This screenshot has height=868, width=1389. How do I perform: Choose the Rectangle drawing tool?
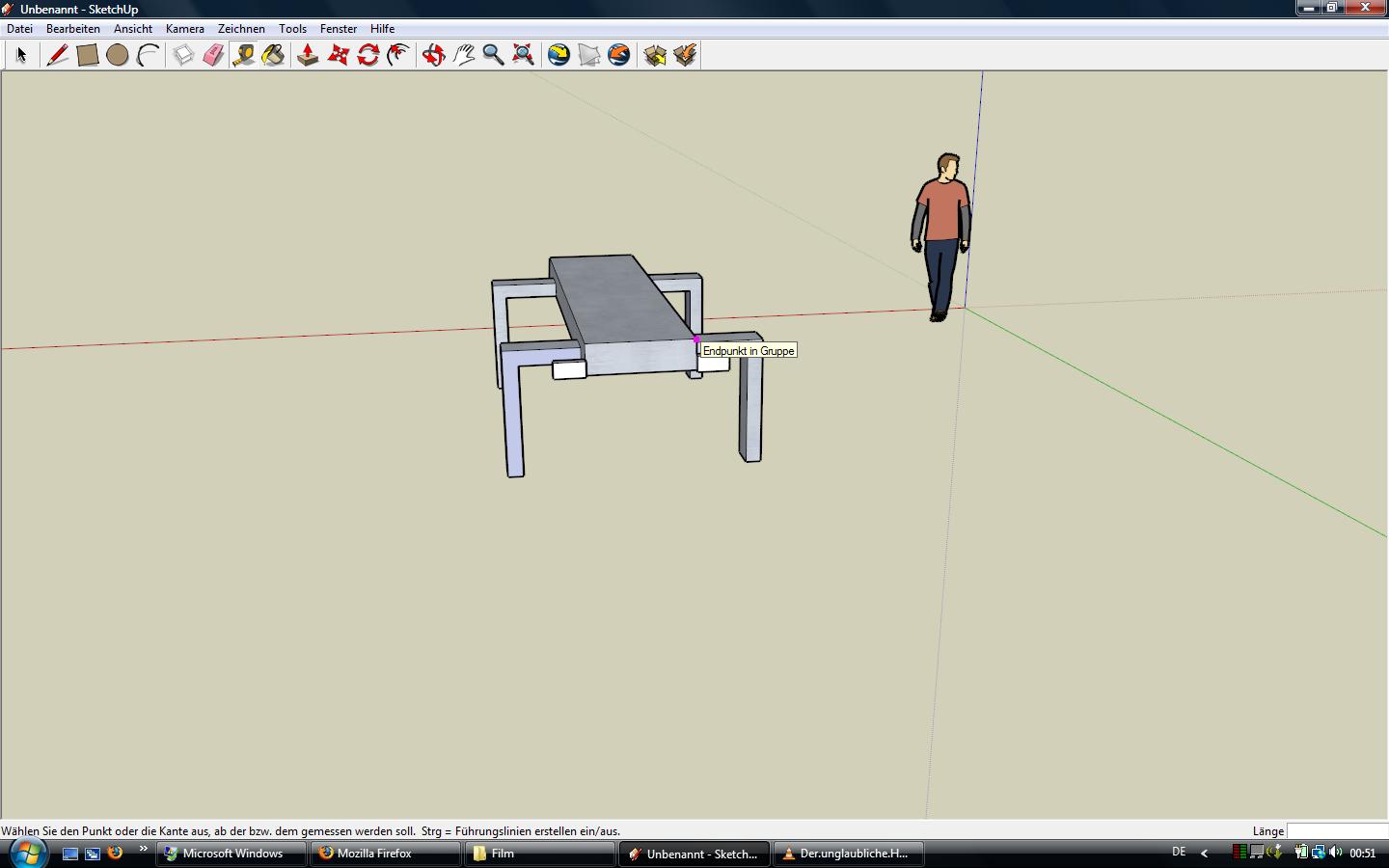88,55
